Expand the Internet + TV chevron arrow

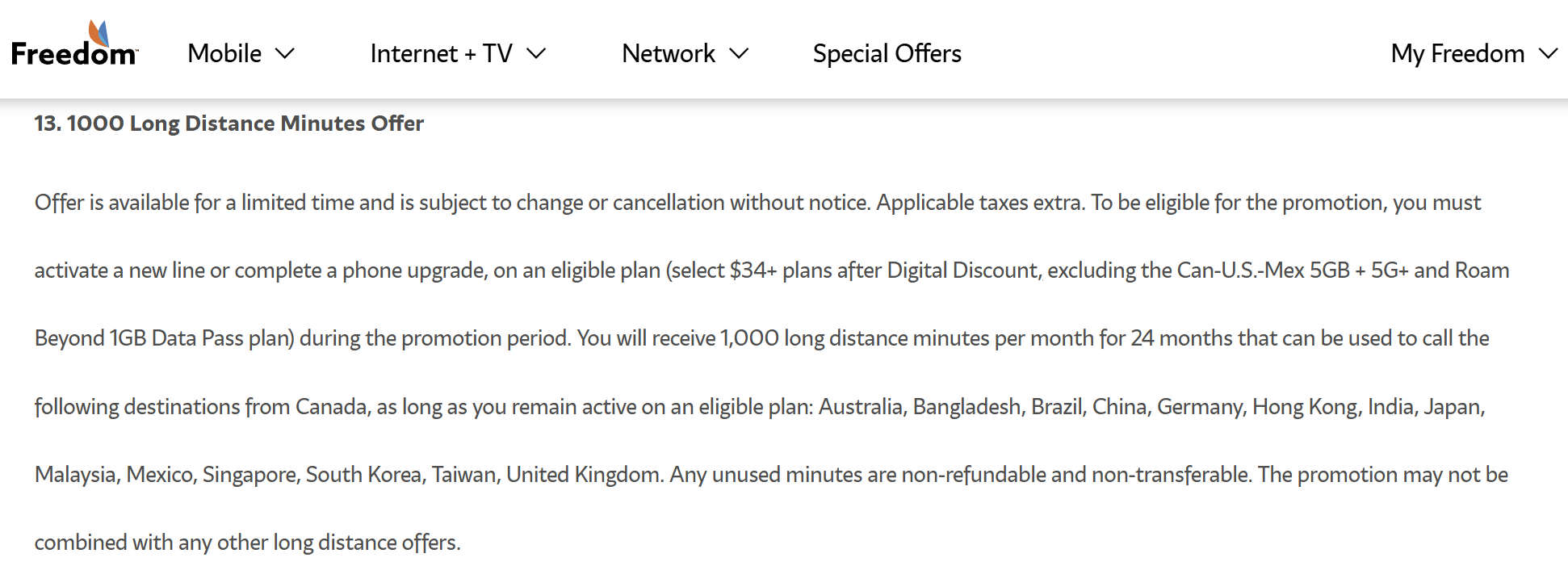point(536,54)
